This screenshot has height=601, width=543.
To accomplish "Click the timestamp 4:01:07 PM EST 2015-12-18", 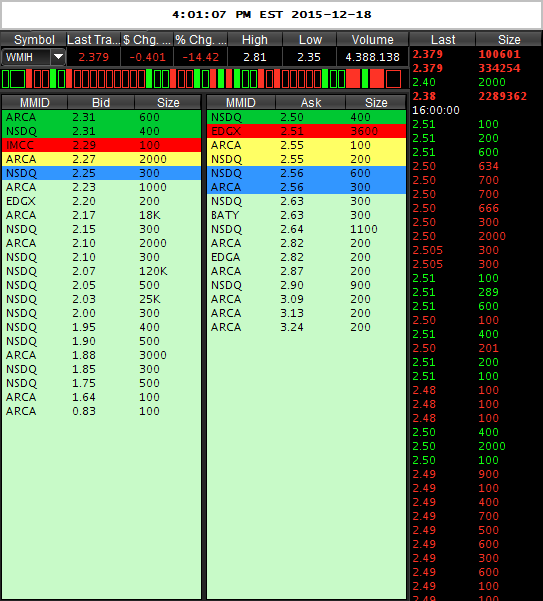I will (272, 15).
